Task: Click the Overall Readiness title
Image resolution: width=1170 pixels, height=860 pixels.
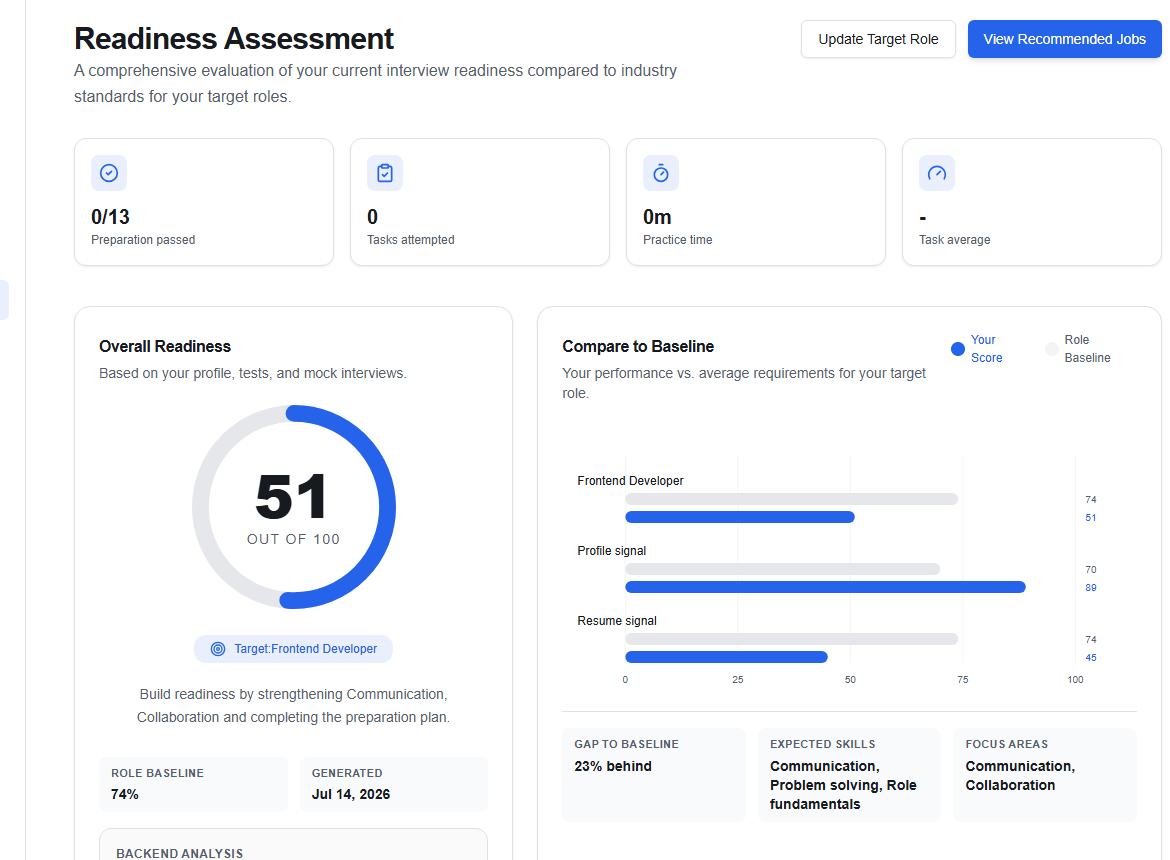Action: pos(165,346)
